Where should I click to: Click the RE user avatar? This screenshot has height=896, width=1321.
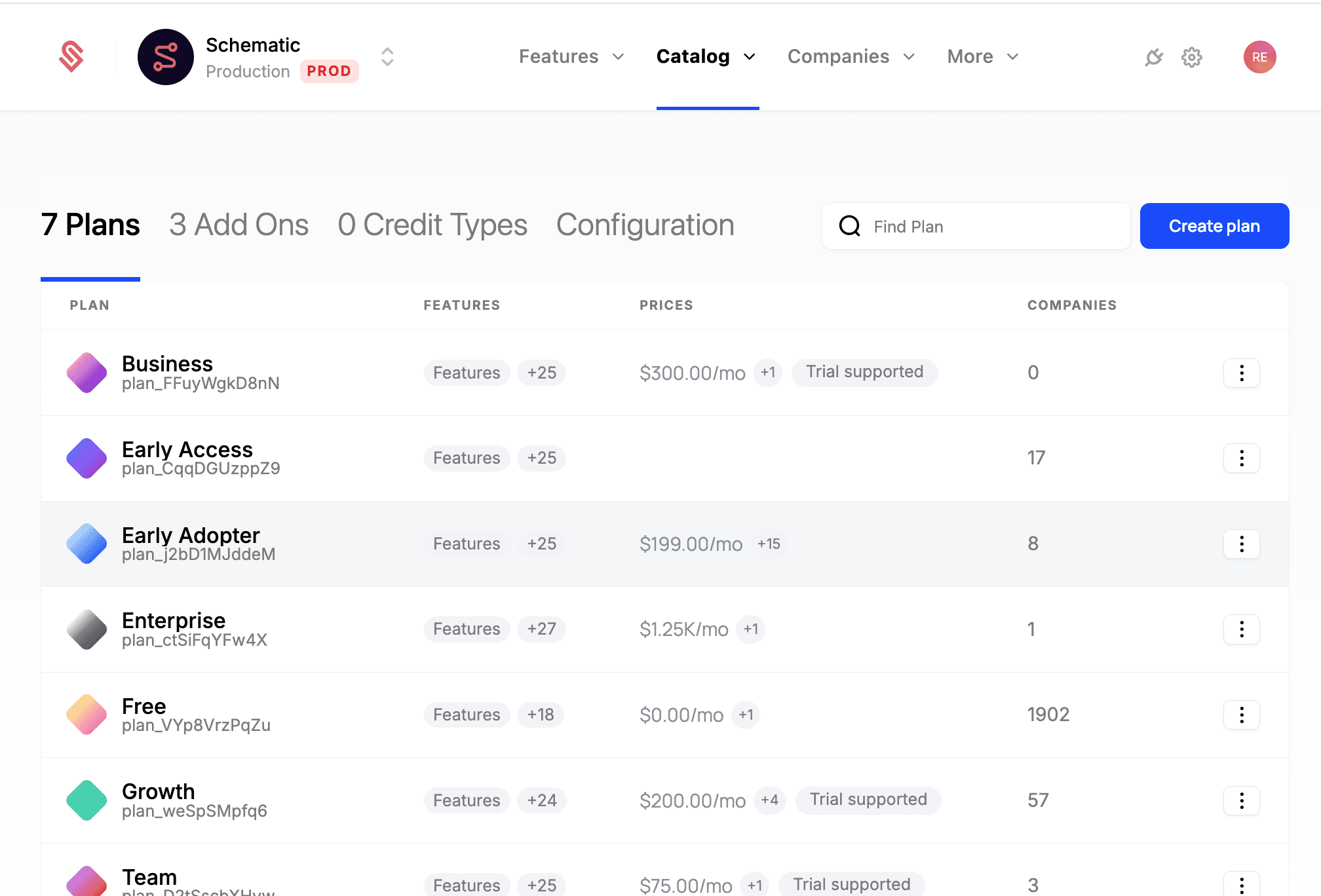click(1259, 58)
